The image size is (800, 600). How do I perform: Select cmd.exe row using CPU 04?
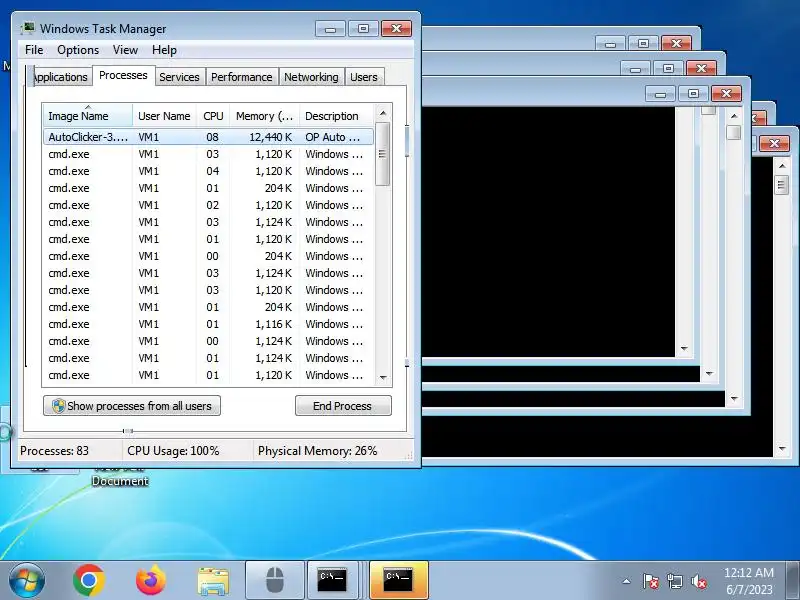(x=209, y=171)
